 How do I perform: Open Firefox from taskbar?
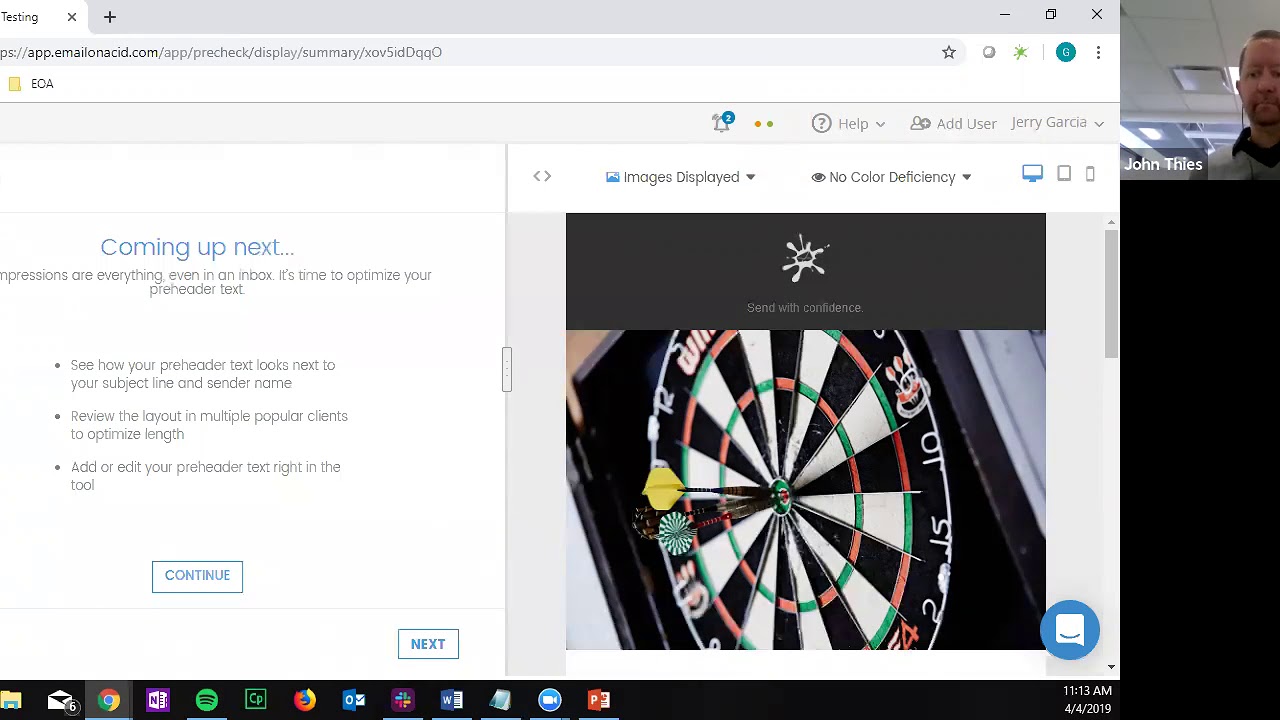tap(305, 700)
